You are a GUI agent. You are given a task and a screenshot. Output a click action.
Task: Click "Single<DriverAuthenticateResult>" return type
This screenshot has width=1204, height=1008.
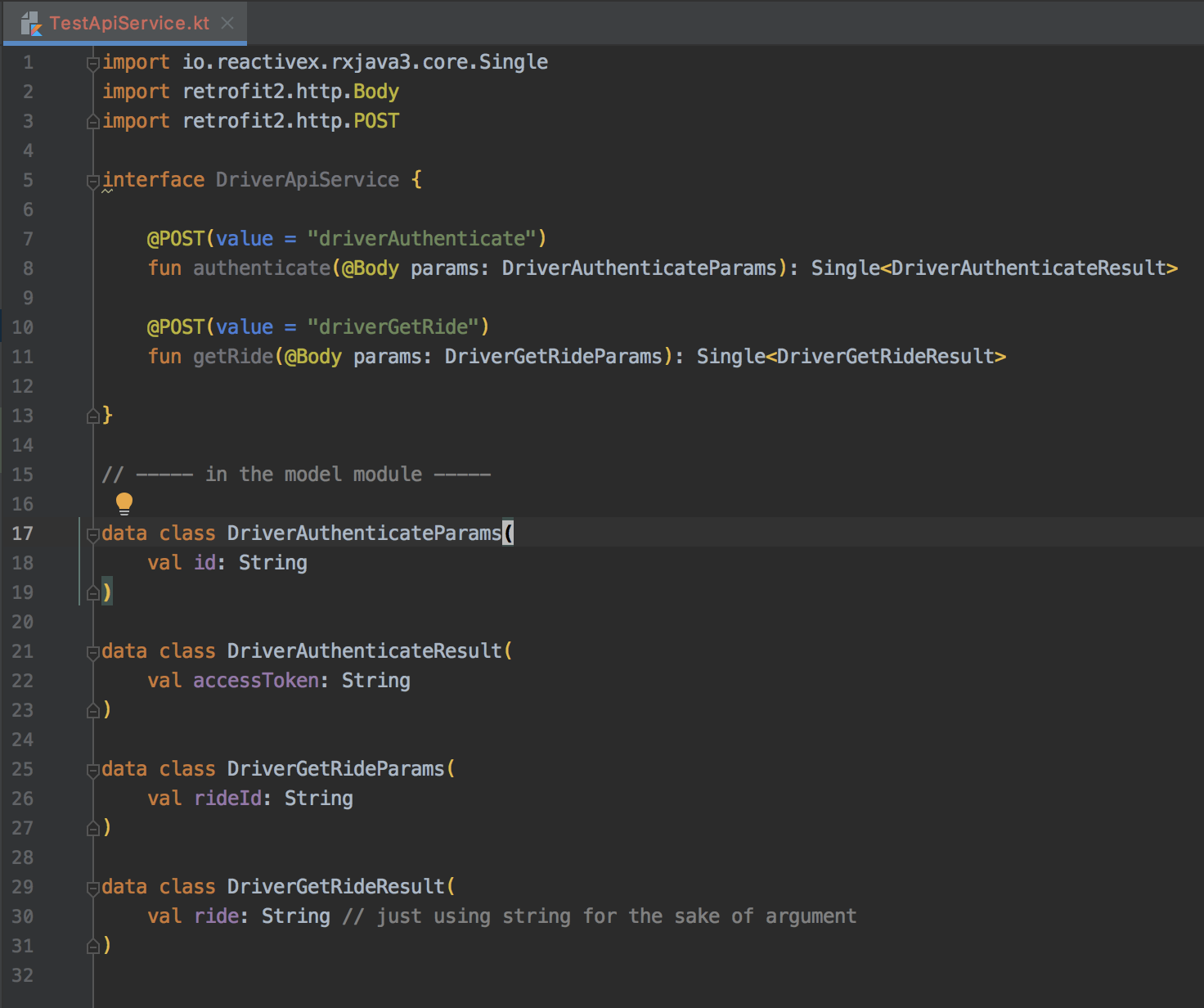pyautogui.click(x=995, y=268)
